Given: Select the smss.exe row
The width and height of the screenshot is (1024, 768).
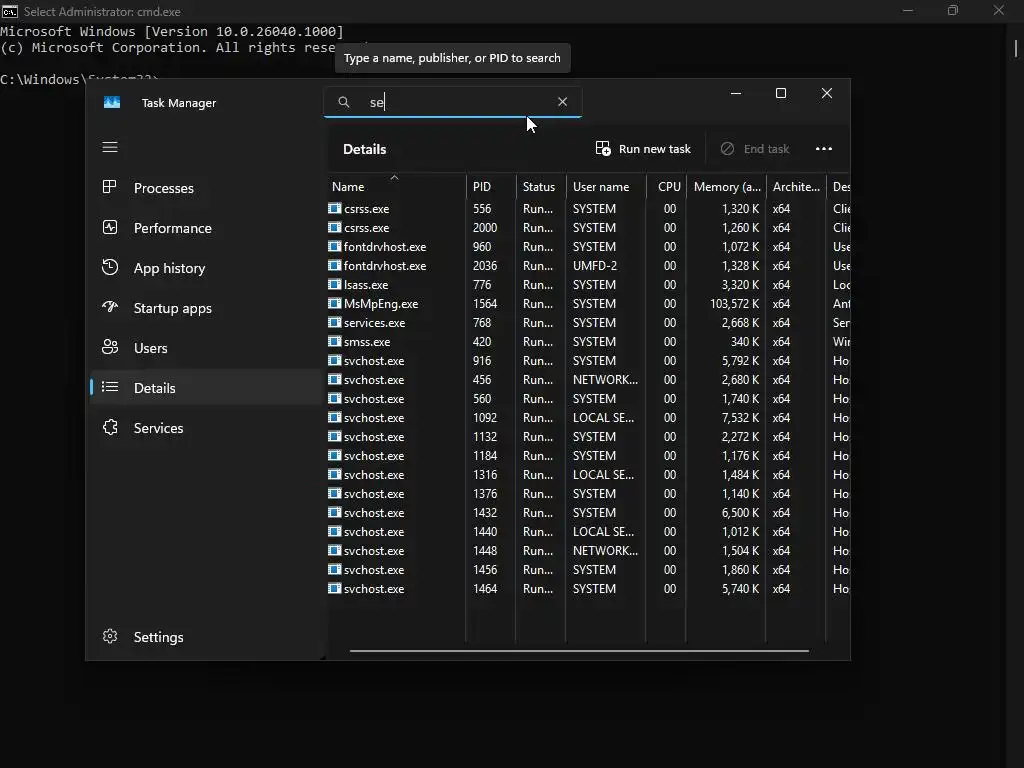Looking at the screenshot, I should coord(588,342).
